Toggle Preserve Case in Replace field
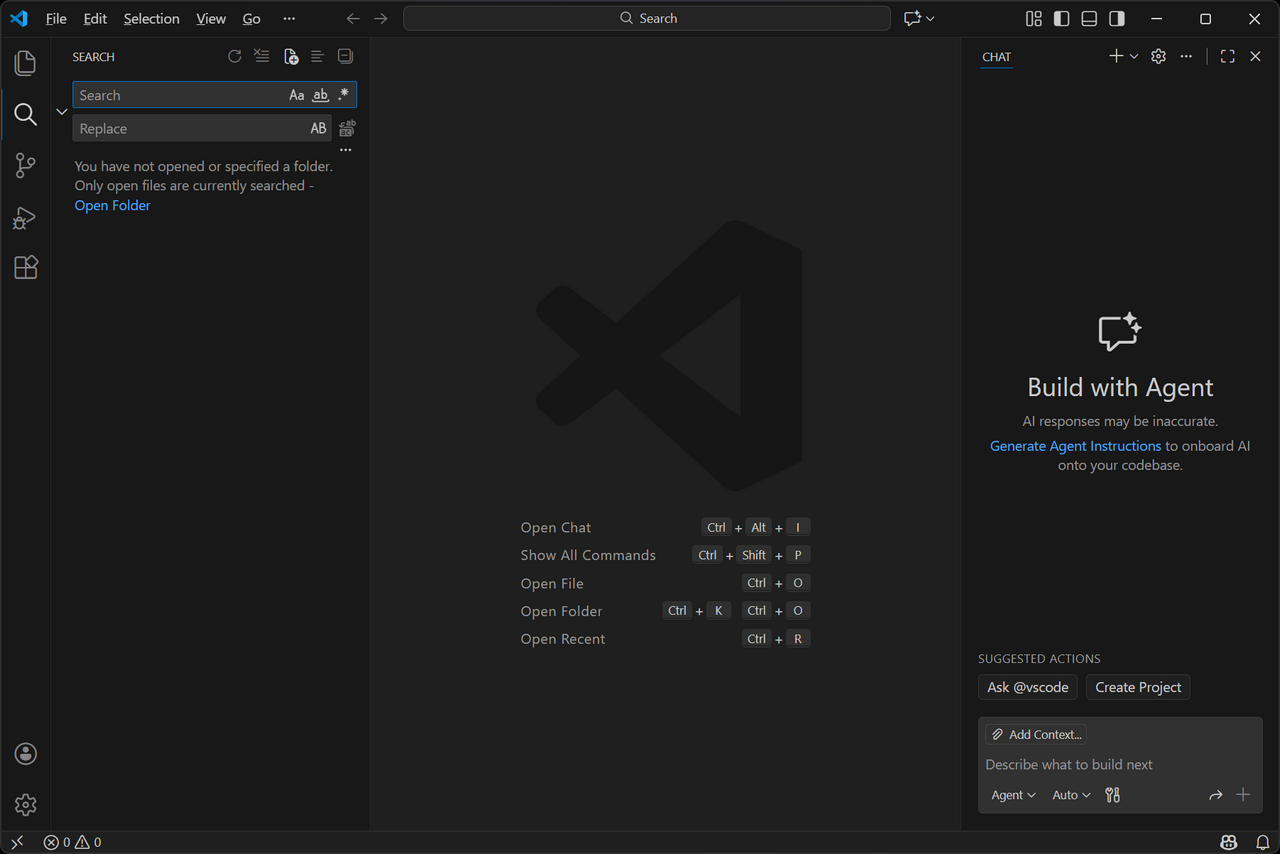The image size is (1280, 854). click(318, 128)
